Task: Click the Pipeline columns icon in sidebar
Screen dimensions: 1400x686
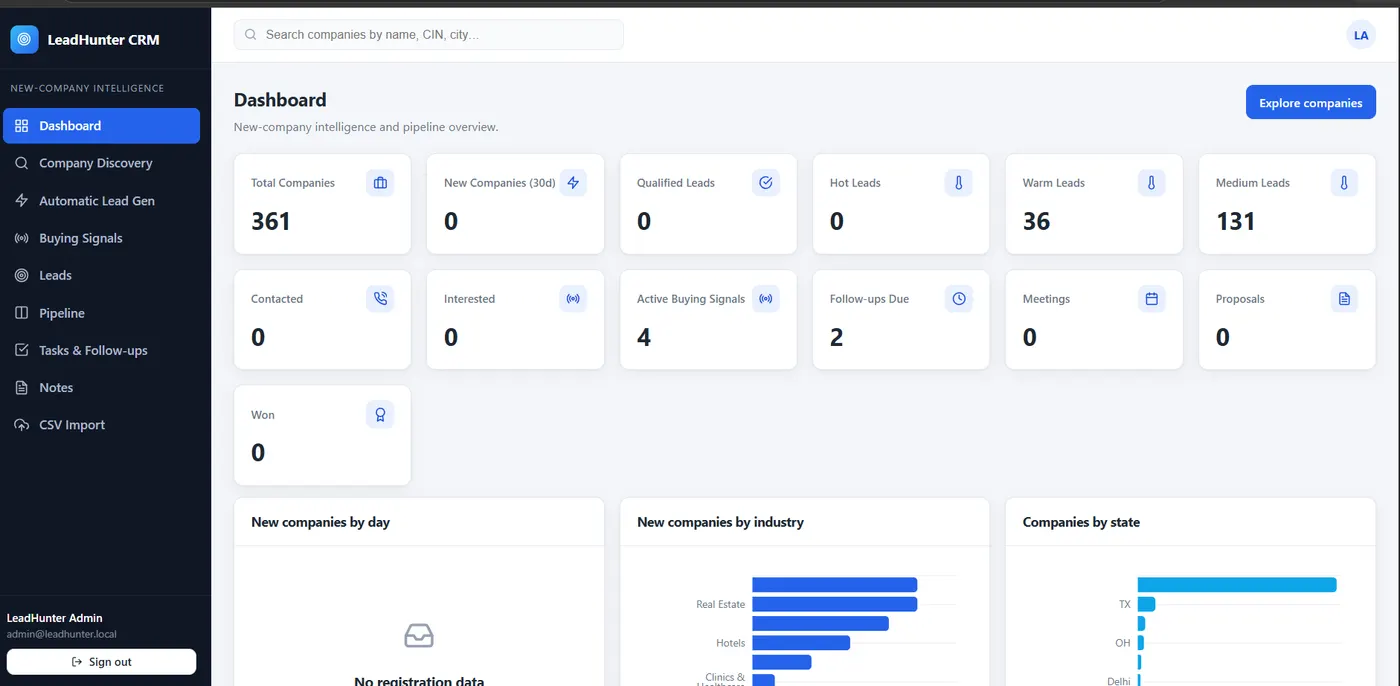Action: click(21, 313)
